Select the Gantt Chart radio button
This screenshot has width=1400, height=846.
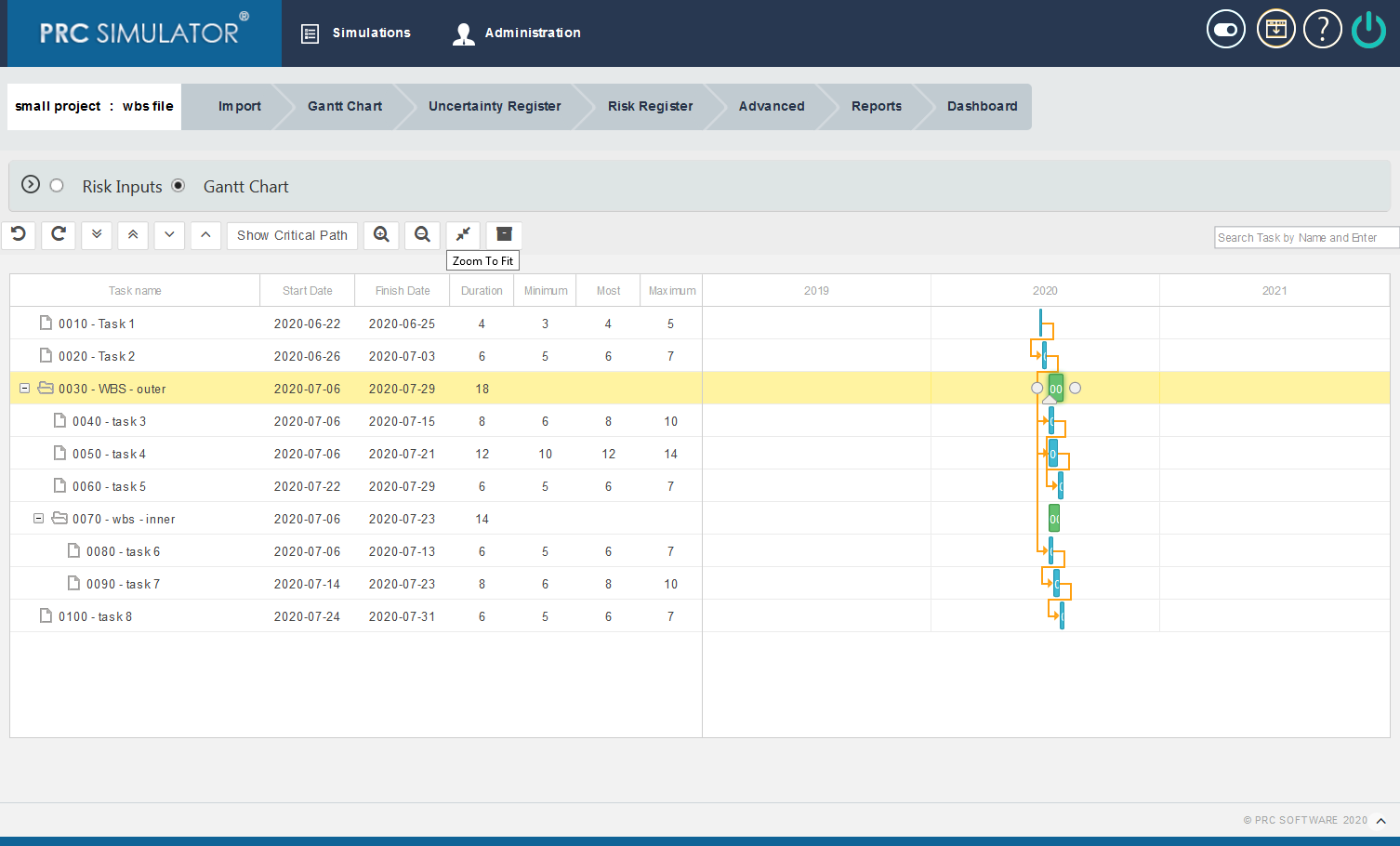click(x=178, y=185)
